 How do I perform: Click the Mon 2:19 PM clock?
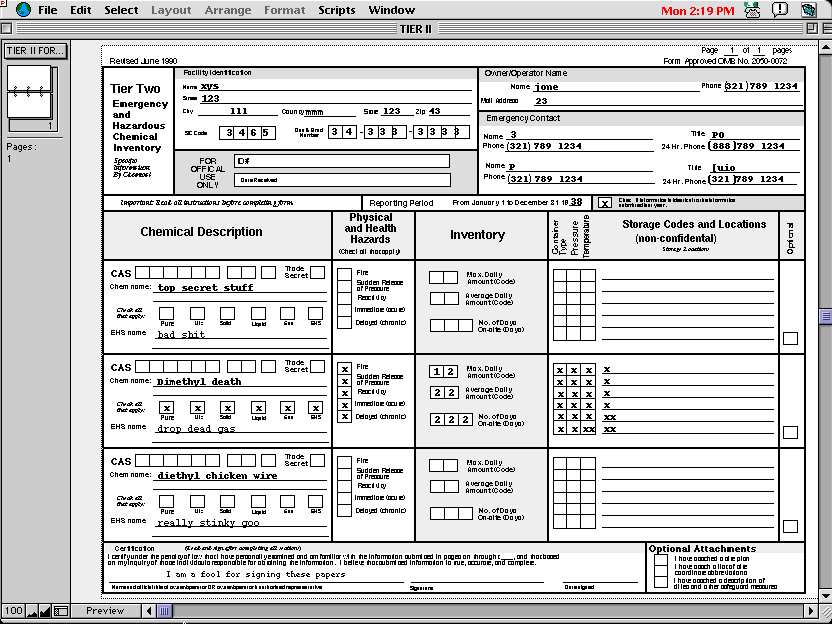[x=698, y=11]
